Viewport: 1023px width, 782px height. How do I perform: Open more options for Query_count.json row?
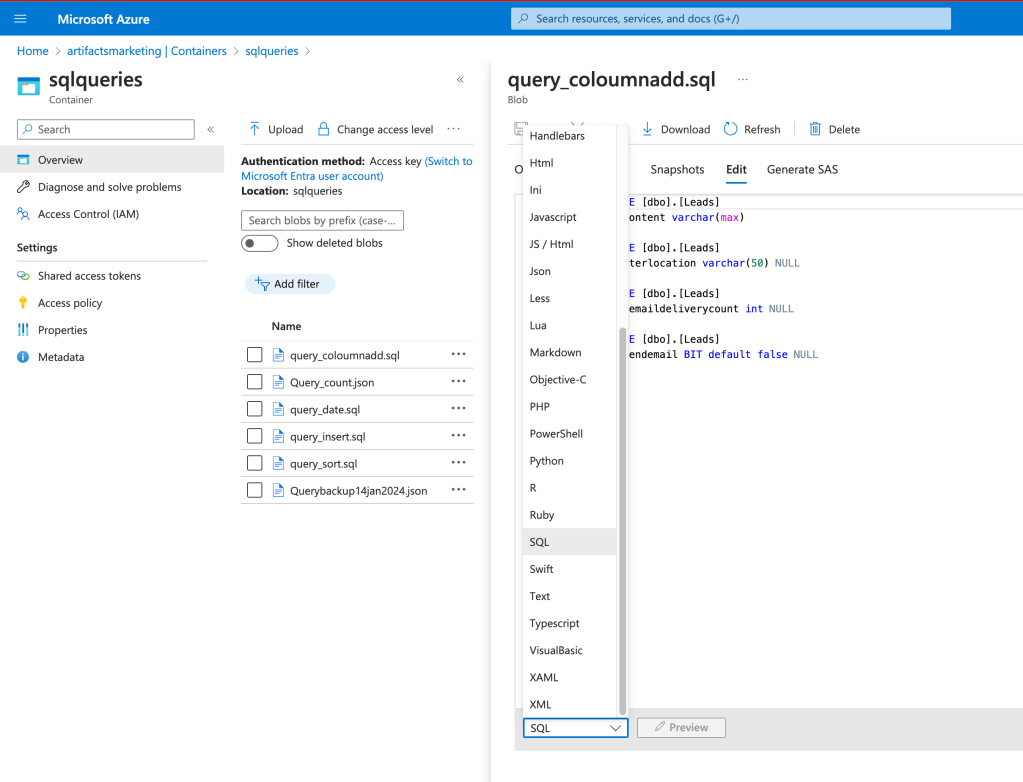[459, 381]
